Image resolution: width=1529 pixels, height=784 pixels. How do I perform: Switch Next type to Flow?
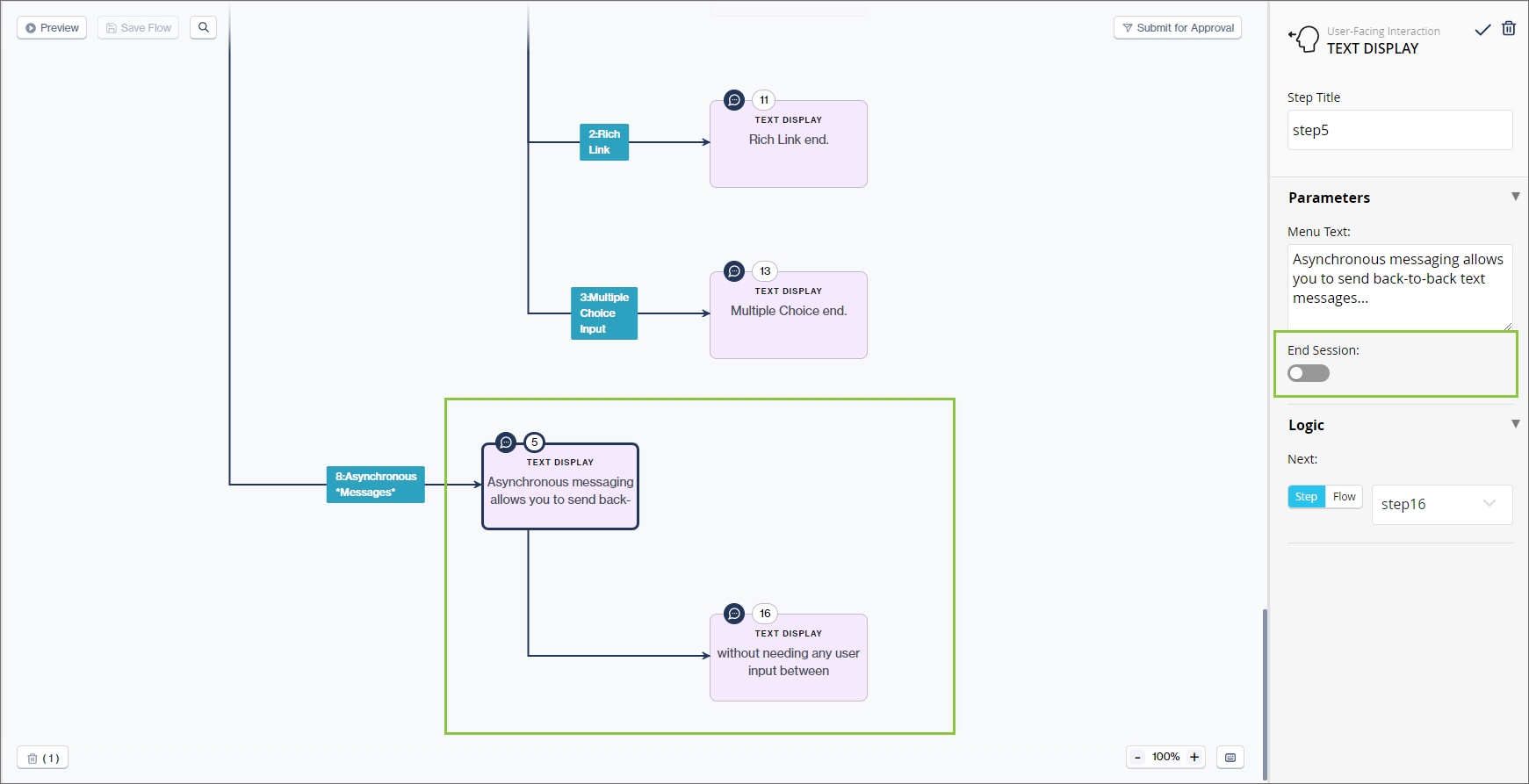coord(1344,497)
